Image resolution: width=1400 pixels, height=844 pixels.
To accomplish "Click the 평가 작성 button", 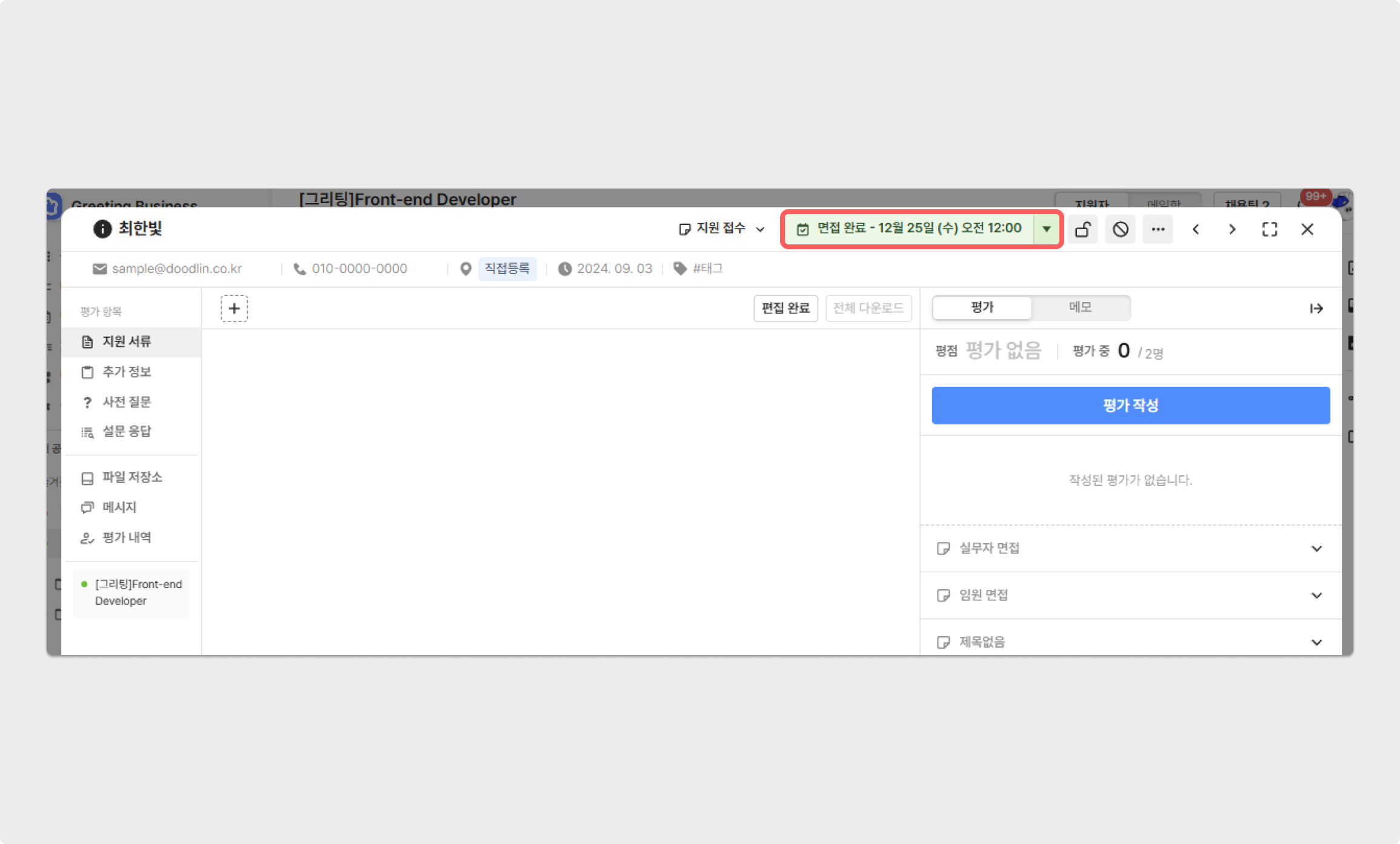I will (x=1130, y=405).
